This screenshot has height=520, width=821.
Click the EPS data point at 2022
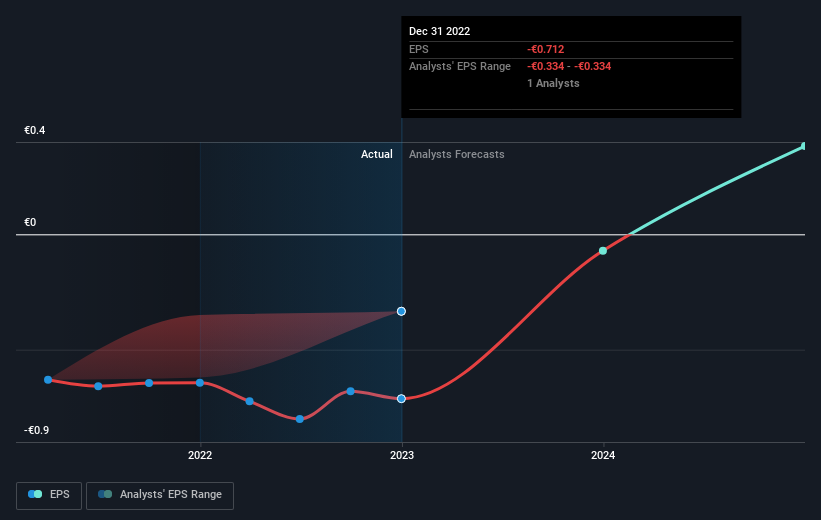pyautogui.click(x=199, y=383)
